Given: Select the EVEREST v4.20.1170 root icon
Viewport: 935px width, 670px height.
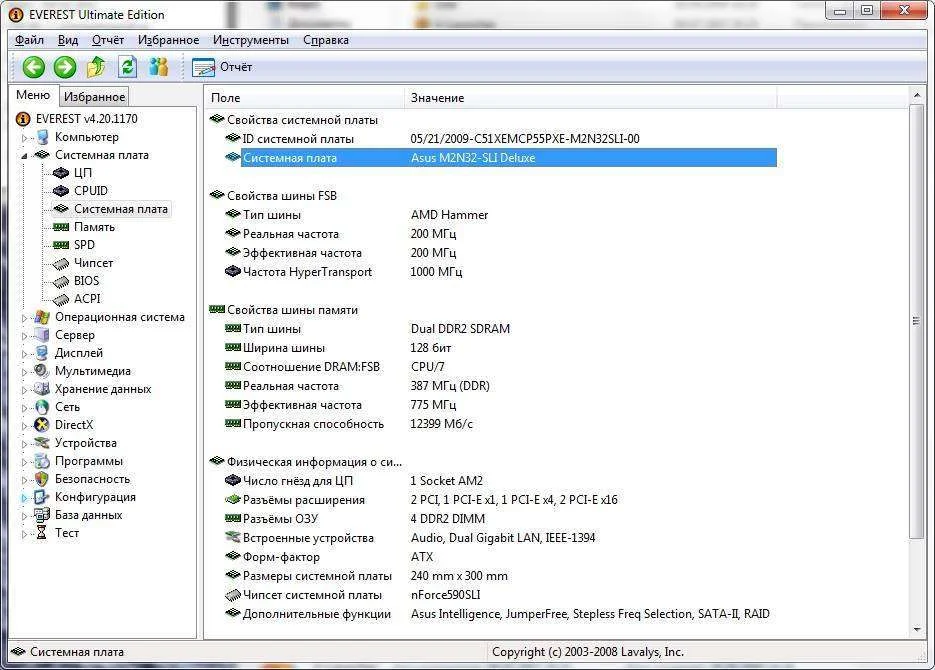Looking at the screenshot, I should point(23,119).
